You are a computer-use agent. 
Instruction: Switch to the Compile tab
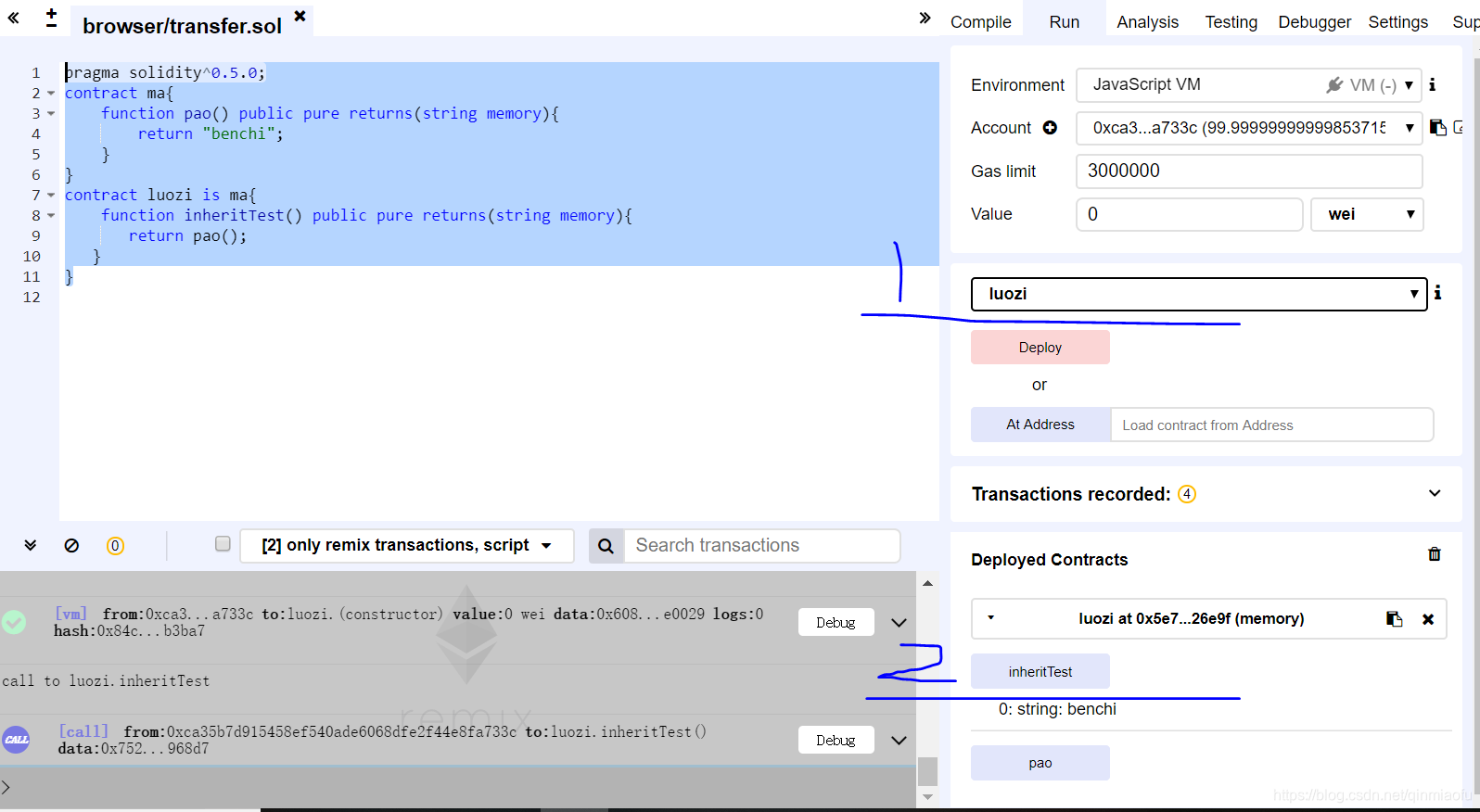click(x=980, y=22)
